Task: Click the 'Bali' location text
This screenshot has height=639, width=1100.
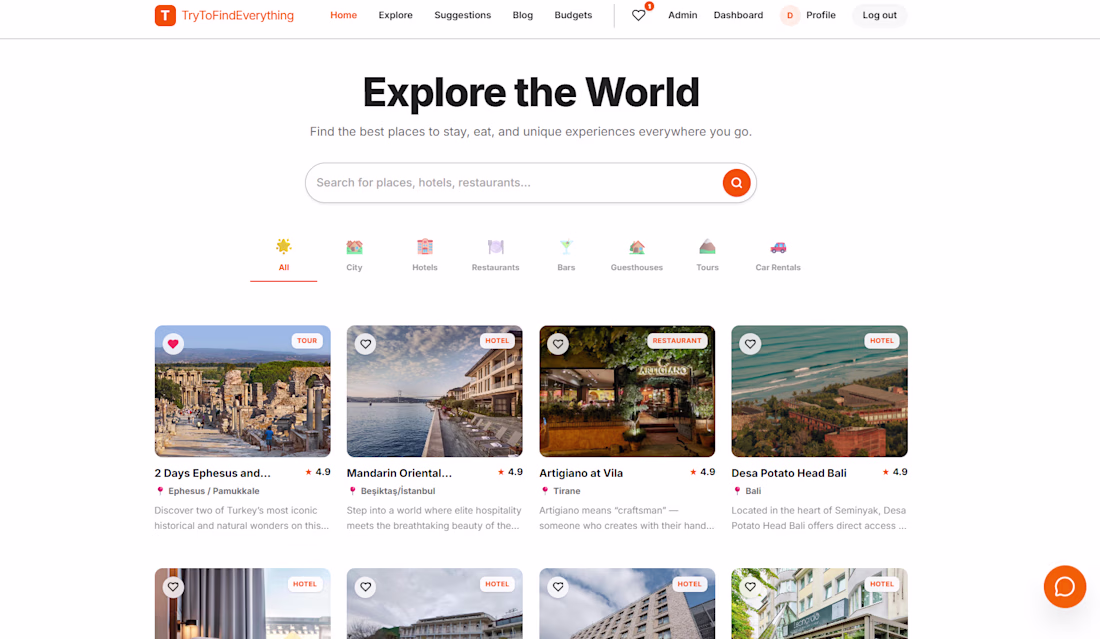Action: point(753,492)
